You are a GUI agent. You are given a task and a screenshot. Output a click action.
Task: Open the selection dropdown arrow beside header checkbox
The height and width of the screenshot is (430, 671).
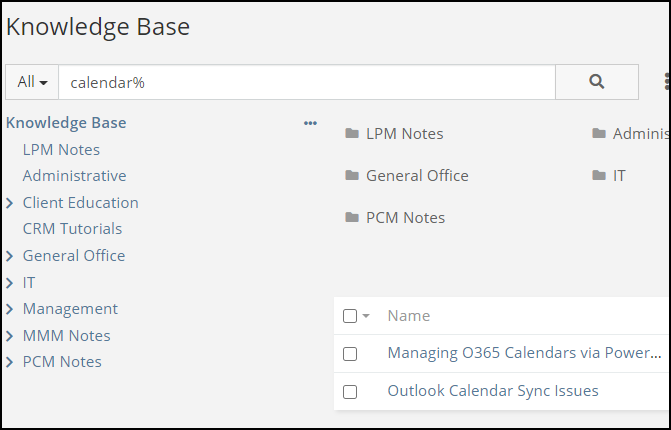(x=366, y=316)
